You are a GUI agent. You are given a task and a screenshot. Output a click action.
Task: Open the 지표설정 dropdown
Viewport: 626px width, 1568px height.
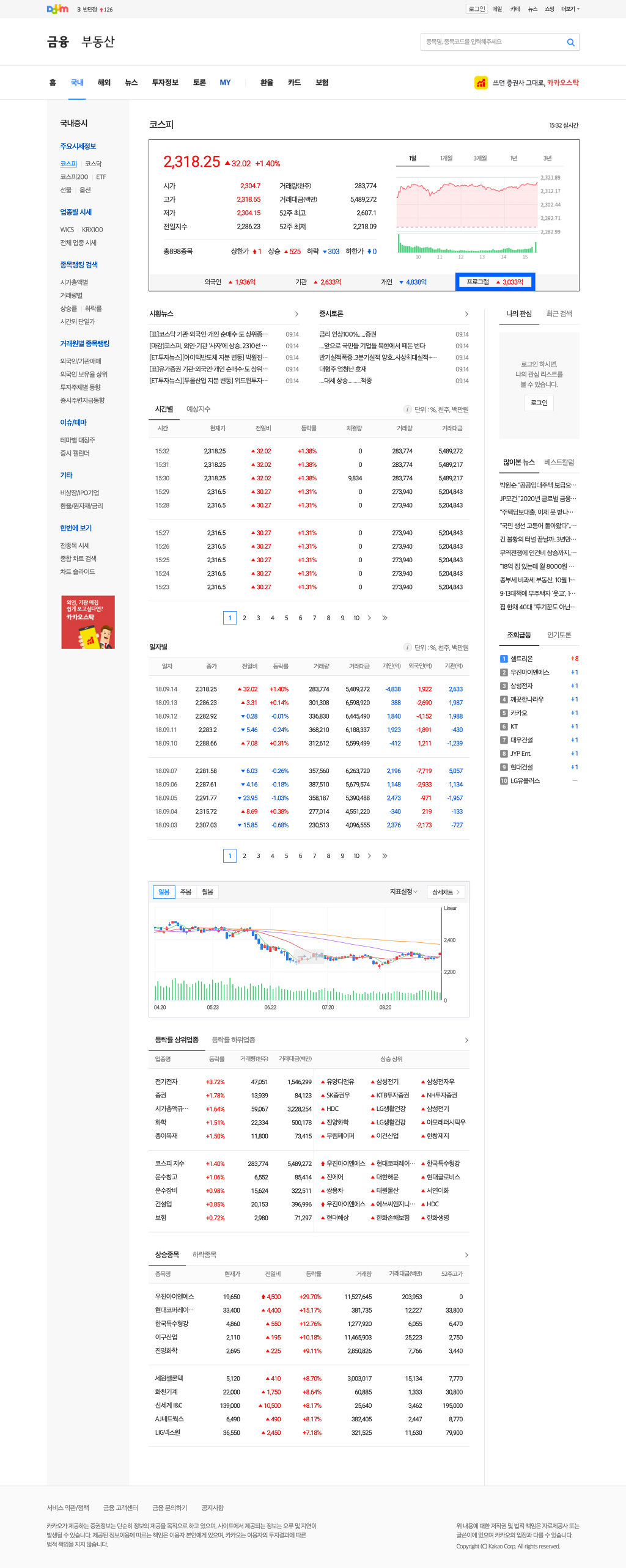403,892
